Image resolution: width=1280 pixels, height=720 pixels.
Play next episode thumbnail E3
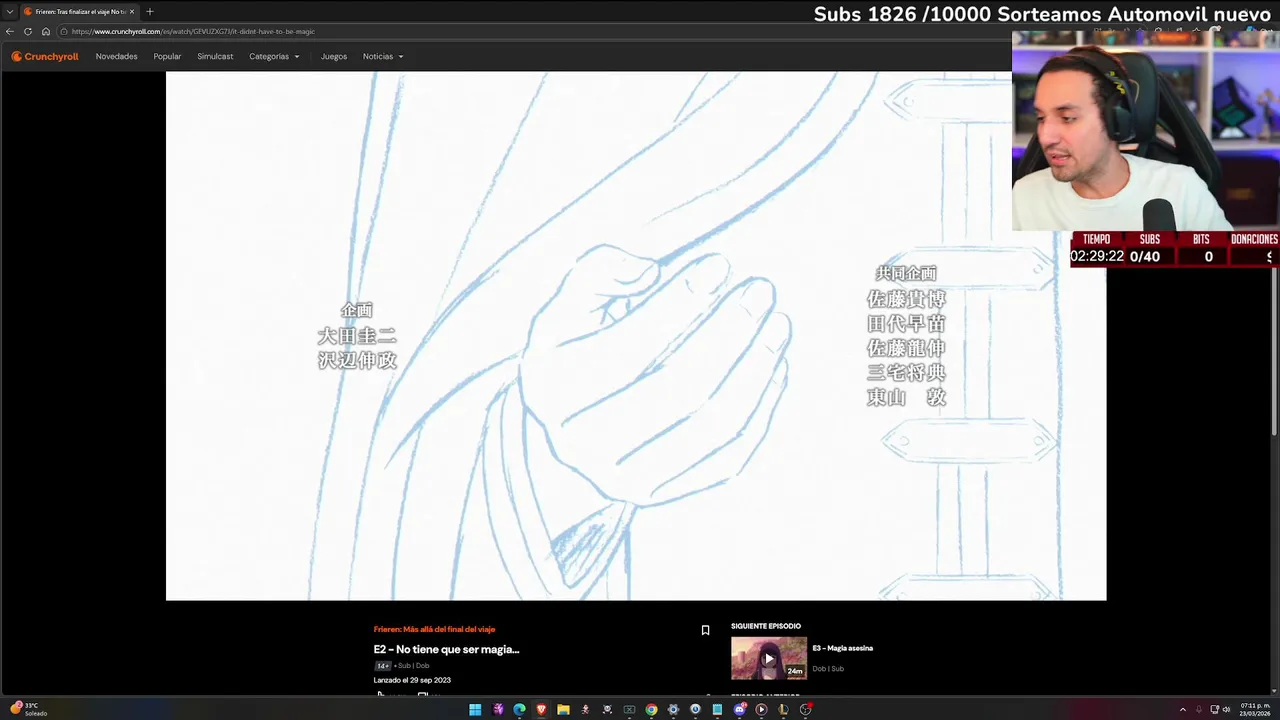click(x=768, y=658)
